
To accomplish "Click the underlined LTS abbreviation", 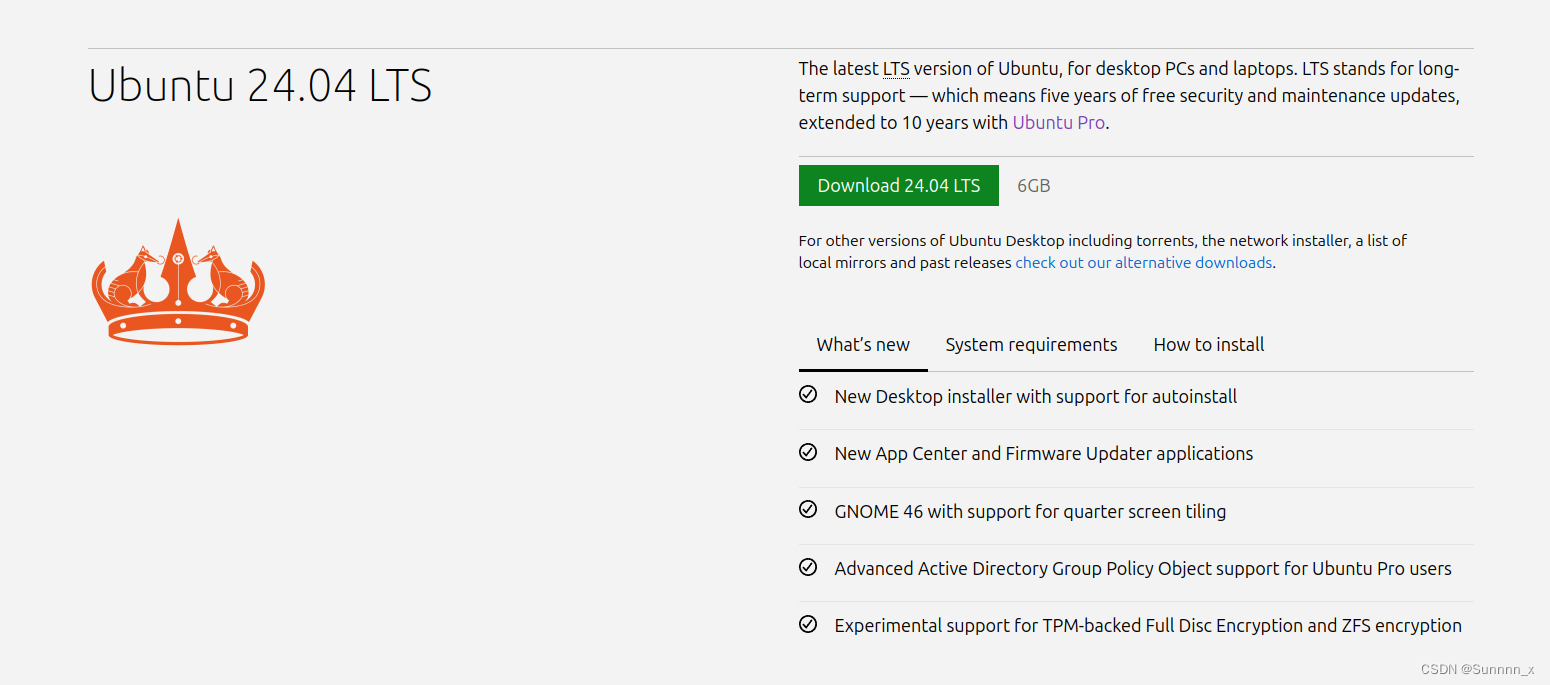I will pos(895,69).
